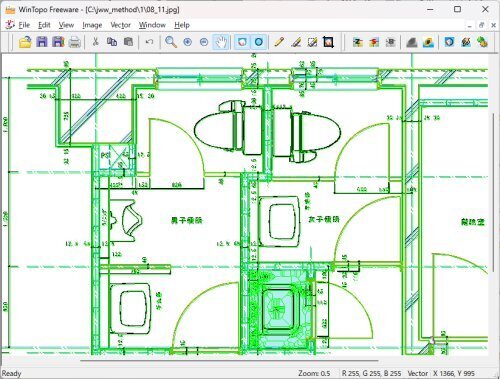The image size is (500, 379).
Task: Click the Zoom In plus icon
Action: click(188, 42)
